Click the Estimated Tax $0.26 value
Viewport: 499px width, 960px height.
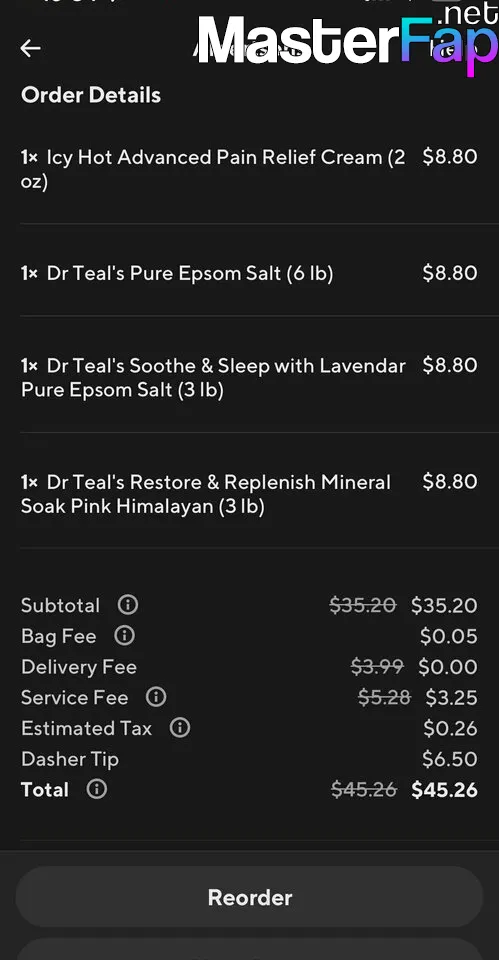pos(450,728)
